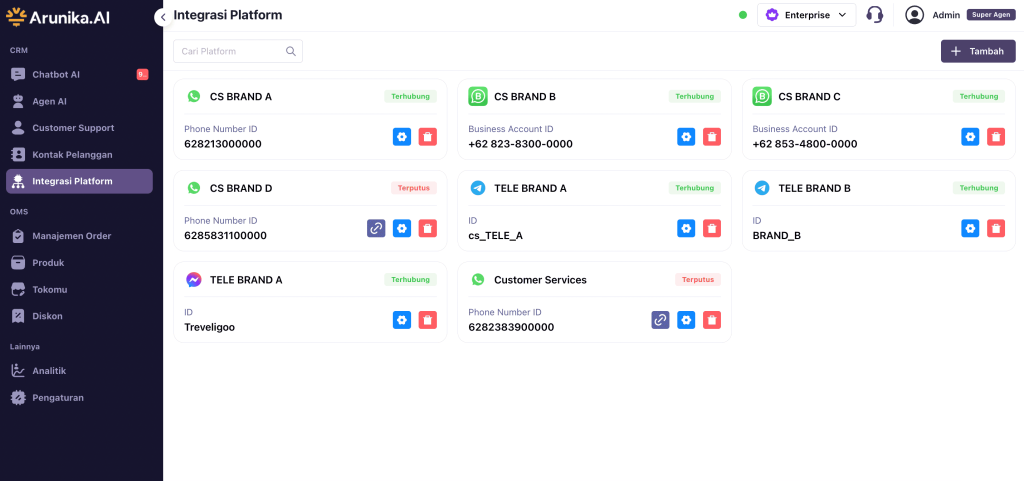
Task: Click the Telegram icon on TELE BRAND B
Action: 762,188
